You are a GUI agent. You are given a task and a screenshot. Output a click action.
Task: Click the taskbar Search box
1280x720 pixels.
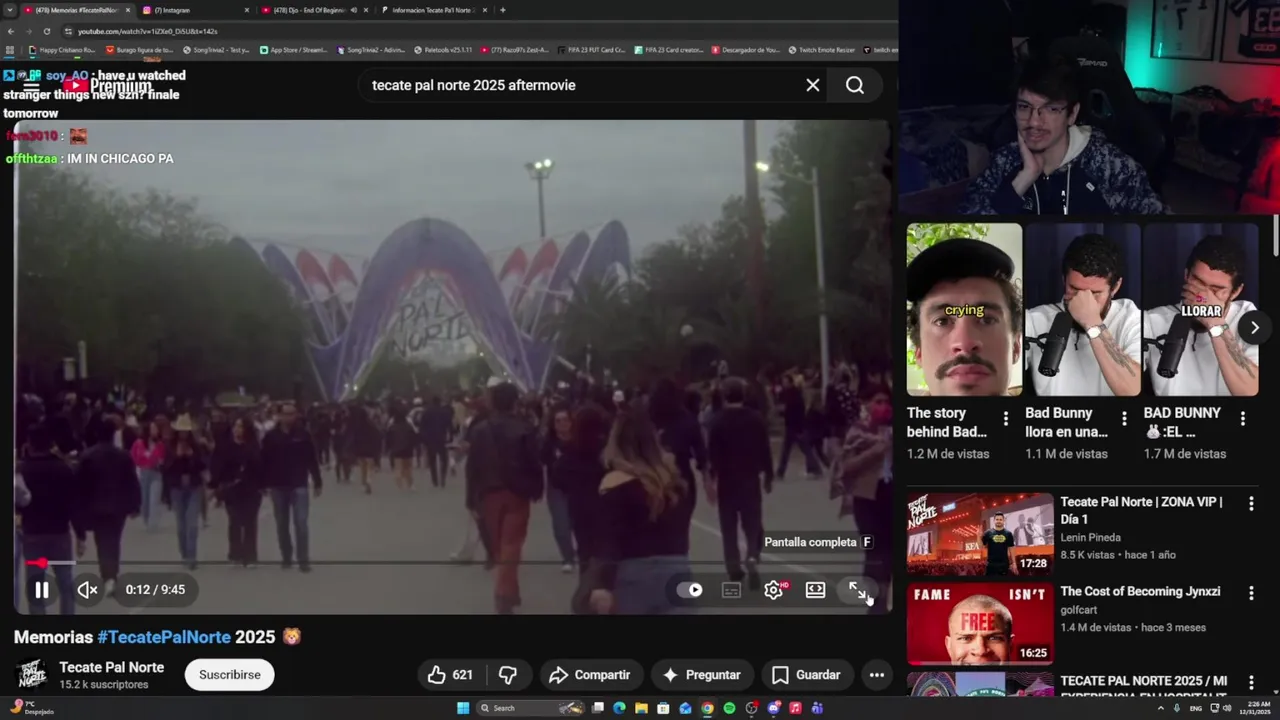pos(531,708)
